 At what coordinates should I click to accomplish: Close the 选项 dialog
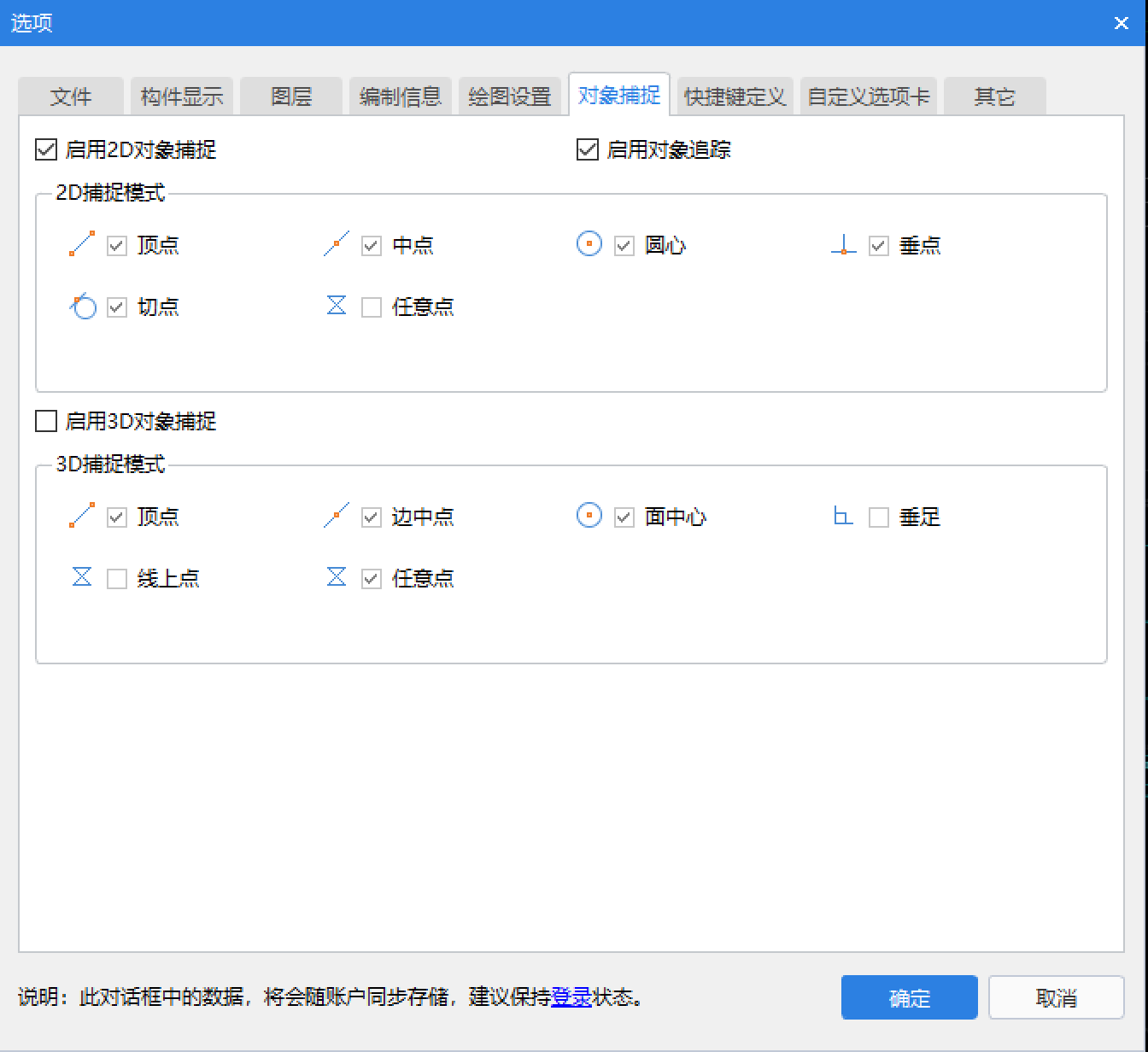pos(1122,23)
